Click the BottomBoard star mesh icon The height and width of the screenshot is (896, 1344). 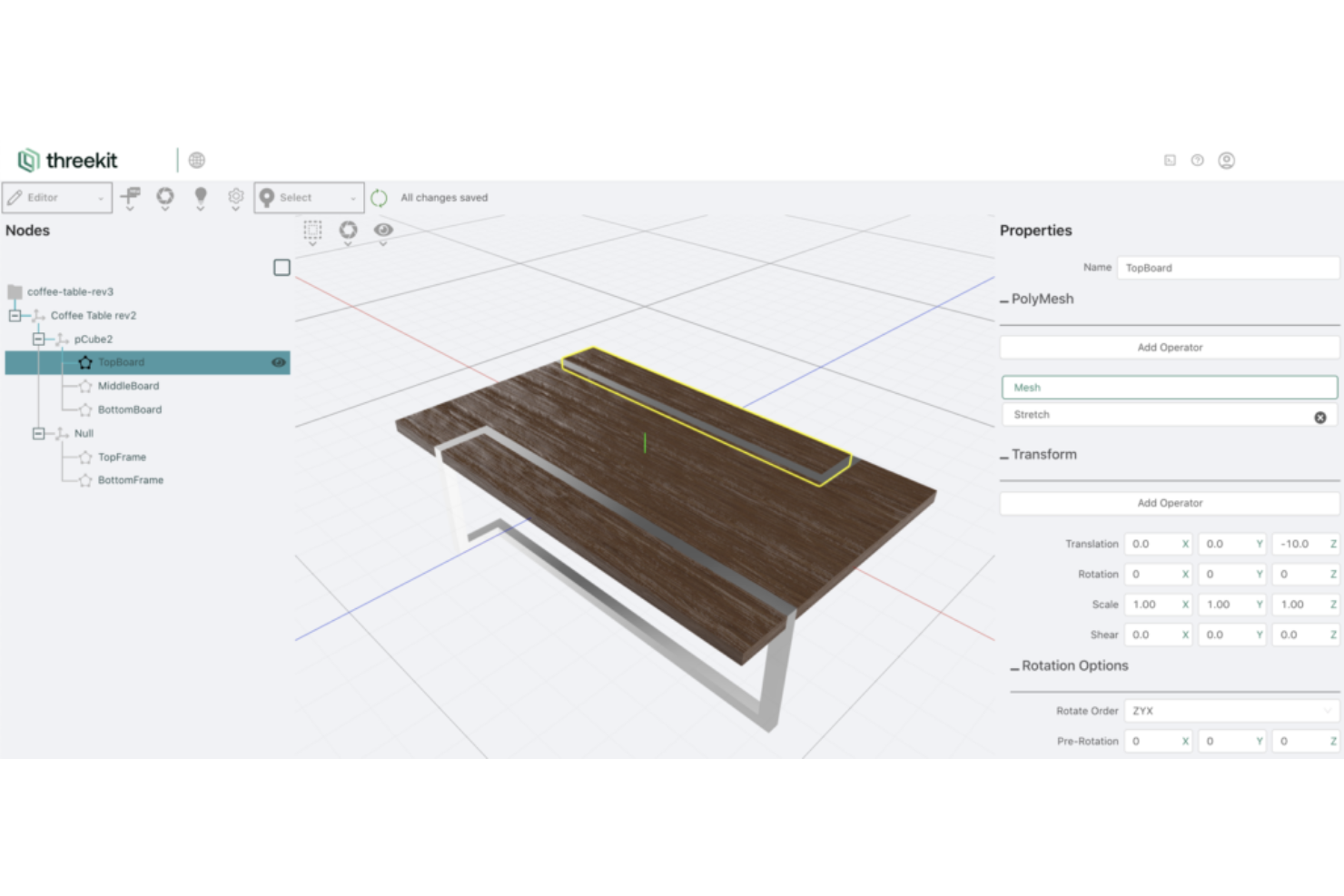85,409
